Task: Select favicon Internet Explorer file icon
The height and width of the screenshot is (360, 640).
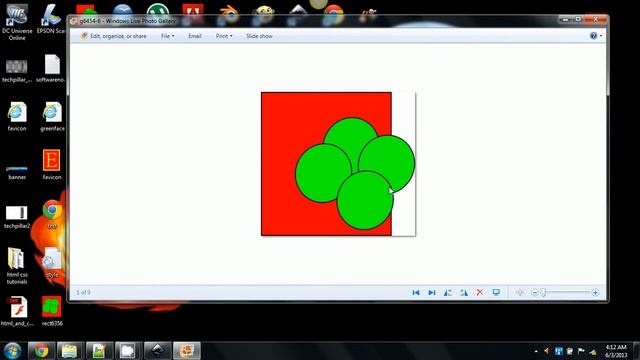Action: [x=17, y=116]
